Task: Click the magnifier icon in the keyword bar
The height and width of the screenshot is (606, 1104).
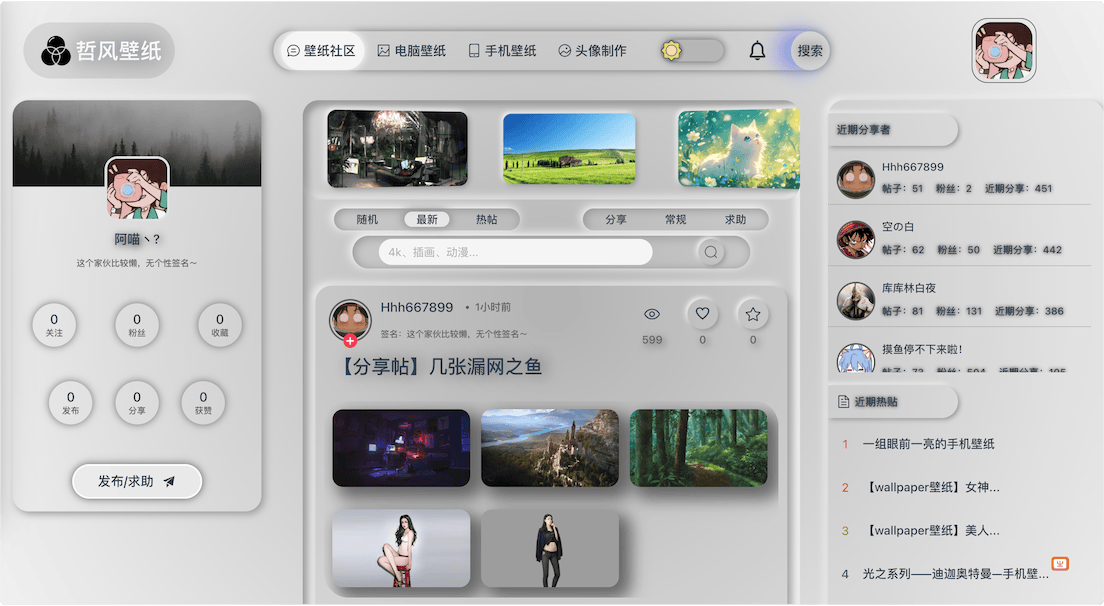Action: click(x=710, y=253)
